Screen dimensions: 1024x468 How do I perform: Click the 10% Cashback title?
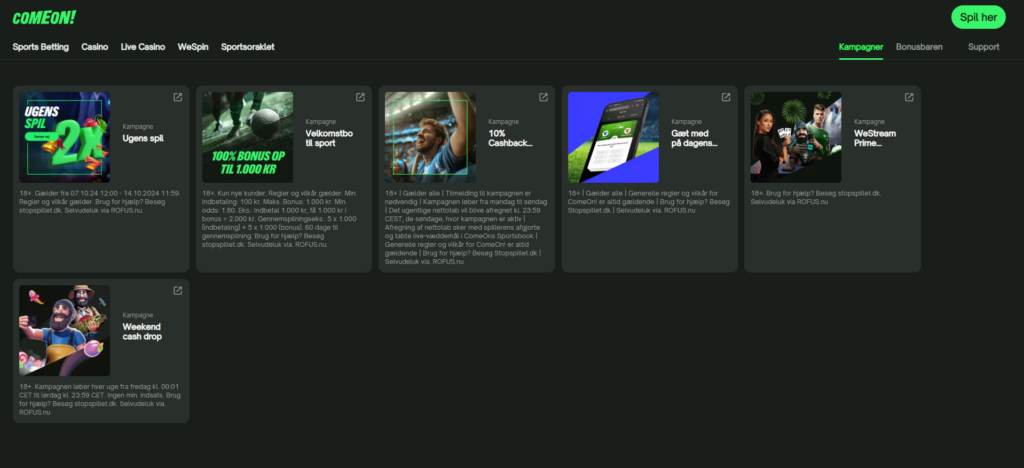coord(511,138)
